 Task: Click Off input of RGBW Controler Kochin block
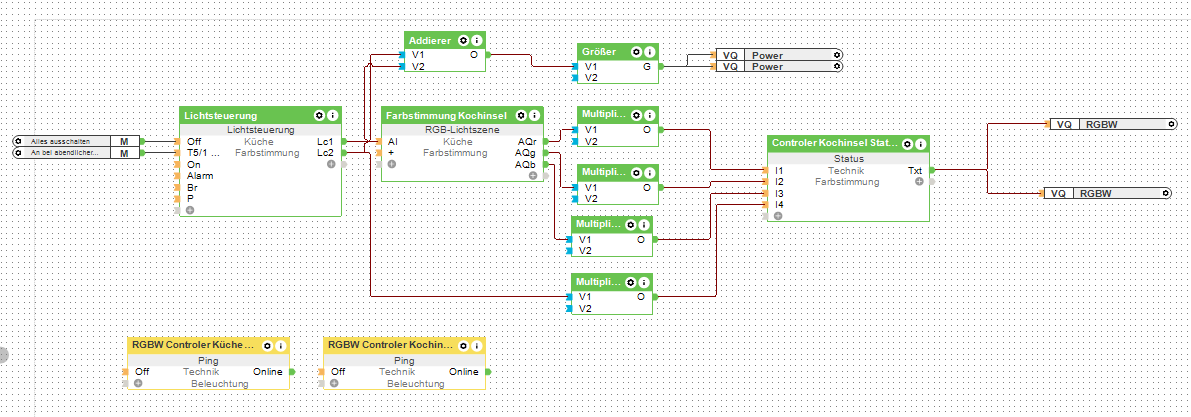tap(339, 371)
